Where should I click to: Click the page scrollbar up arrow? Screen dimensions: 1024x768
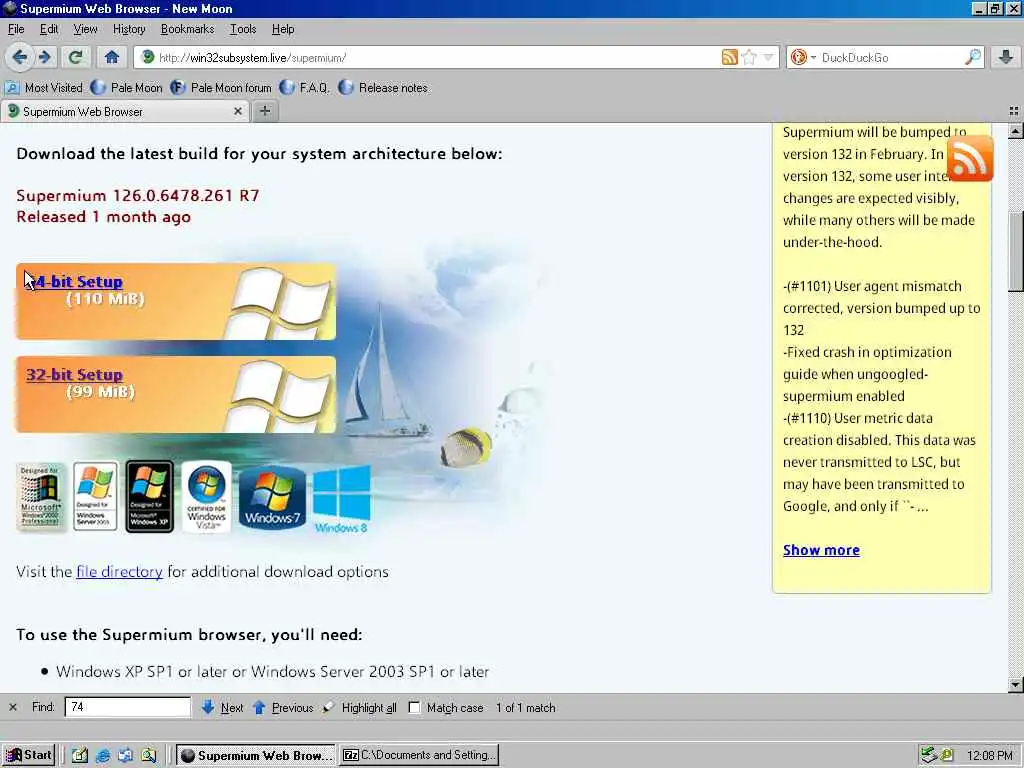1015,131
